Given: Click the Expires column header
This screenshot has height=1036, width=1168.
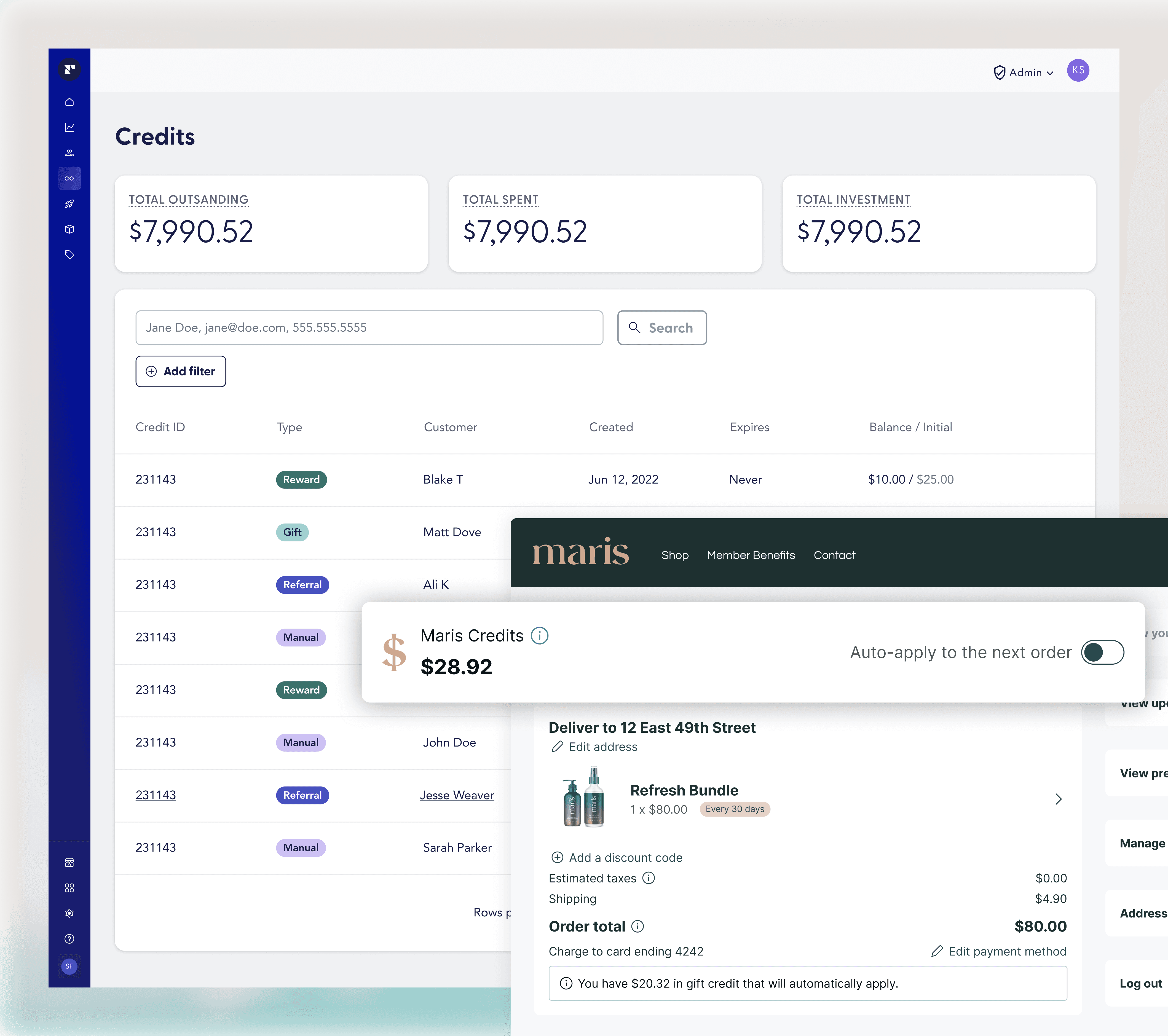Looking at the screenshot, I should (x=749, y=427).
